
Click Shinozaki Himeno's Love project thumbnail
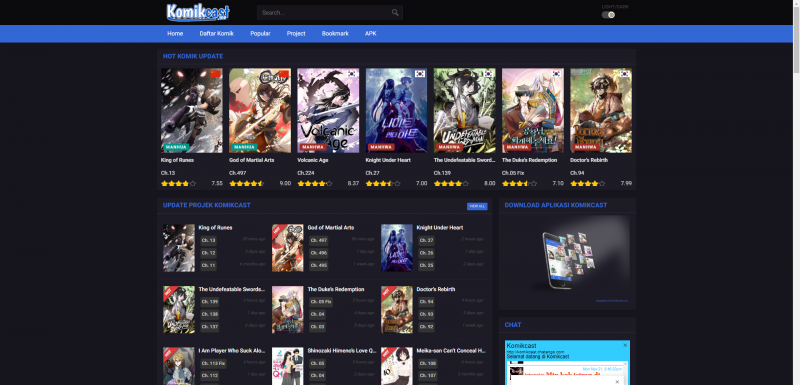[x=288, y=366]
